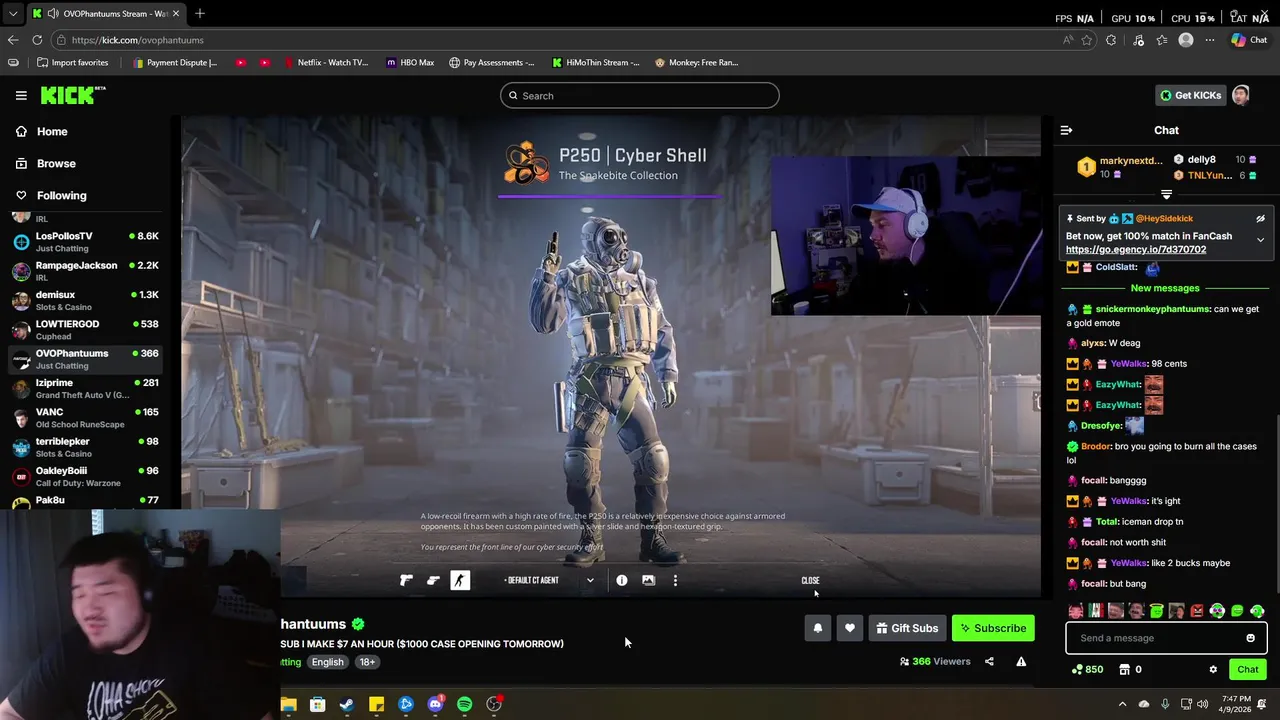Open RampageJackson channel in sidebar
This screenshot has height=720, width=1280.
pos(86,271)
